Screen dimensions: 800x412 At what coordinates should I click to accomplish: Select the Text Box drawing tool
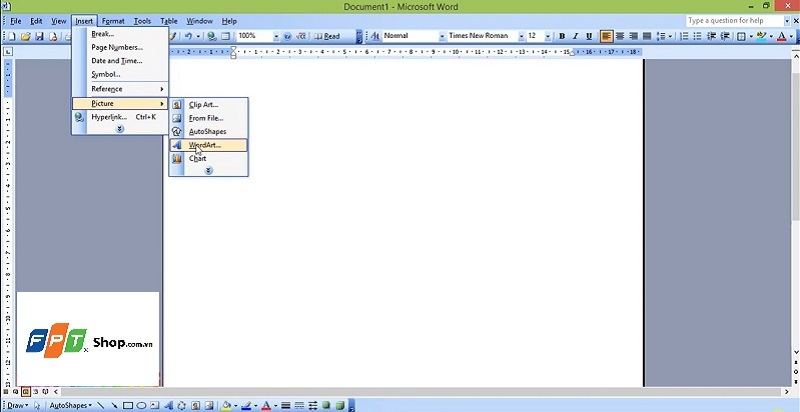[155, 406]
